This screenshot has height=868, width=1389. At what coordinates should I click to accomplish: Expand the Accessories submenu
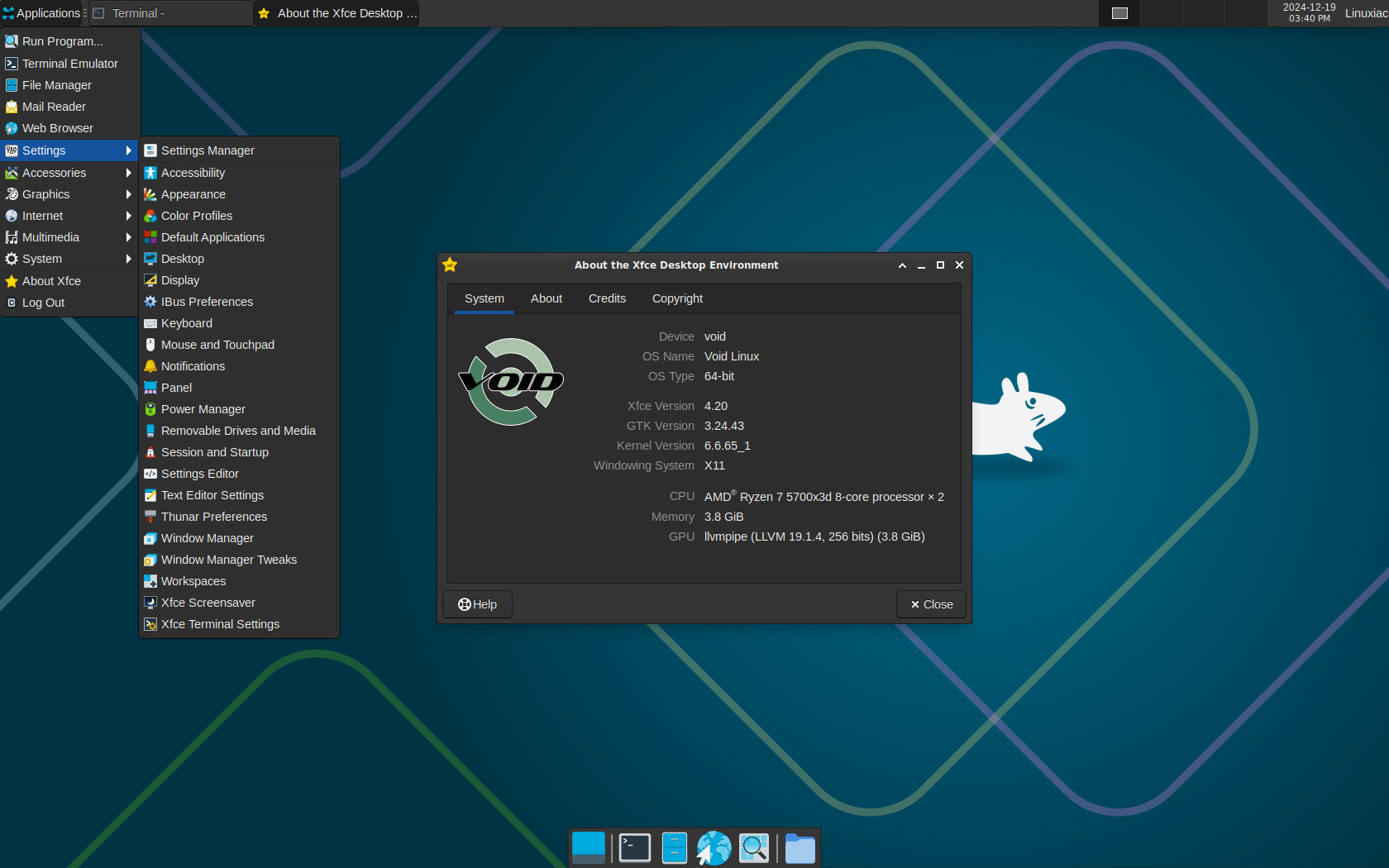coord(69,173)
